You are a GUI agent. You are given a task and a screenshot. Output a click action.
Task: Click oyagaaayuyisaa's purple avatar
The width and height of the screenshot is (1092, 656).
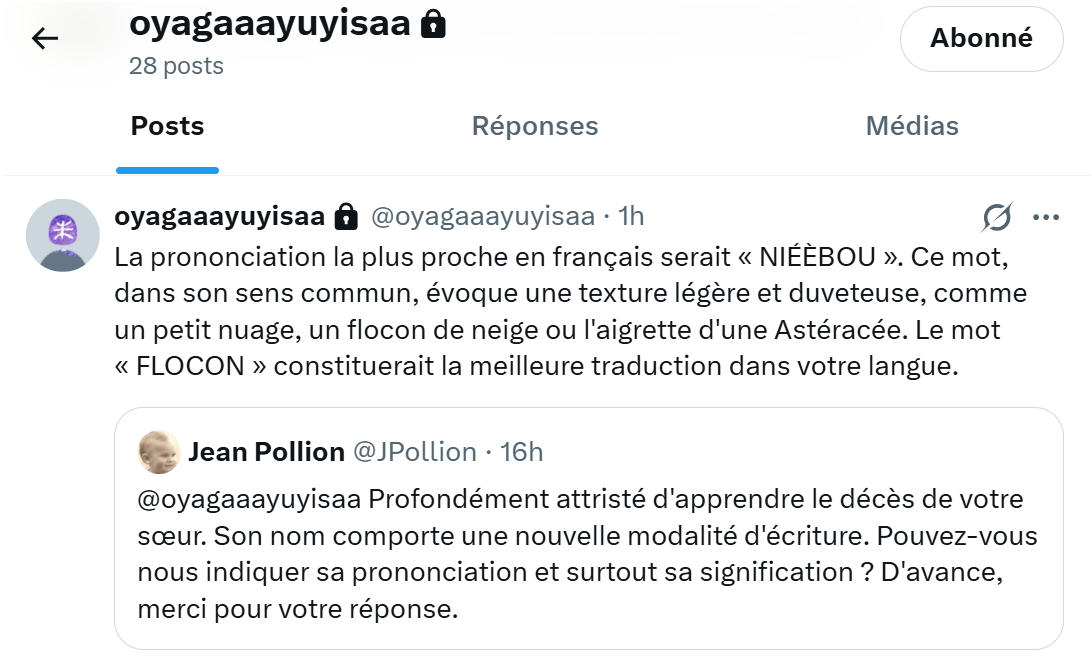(62, 236)
